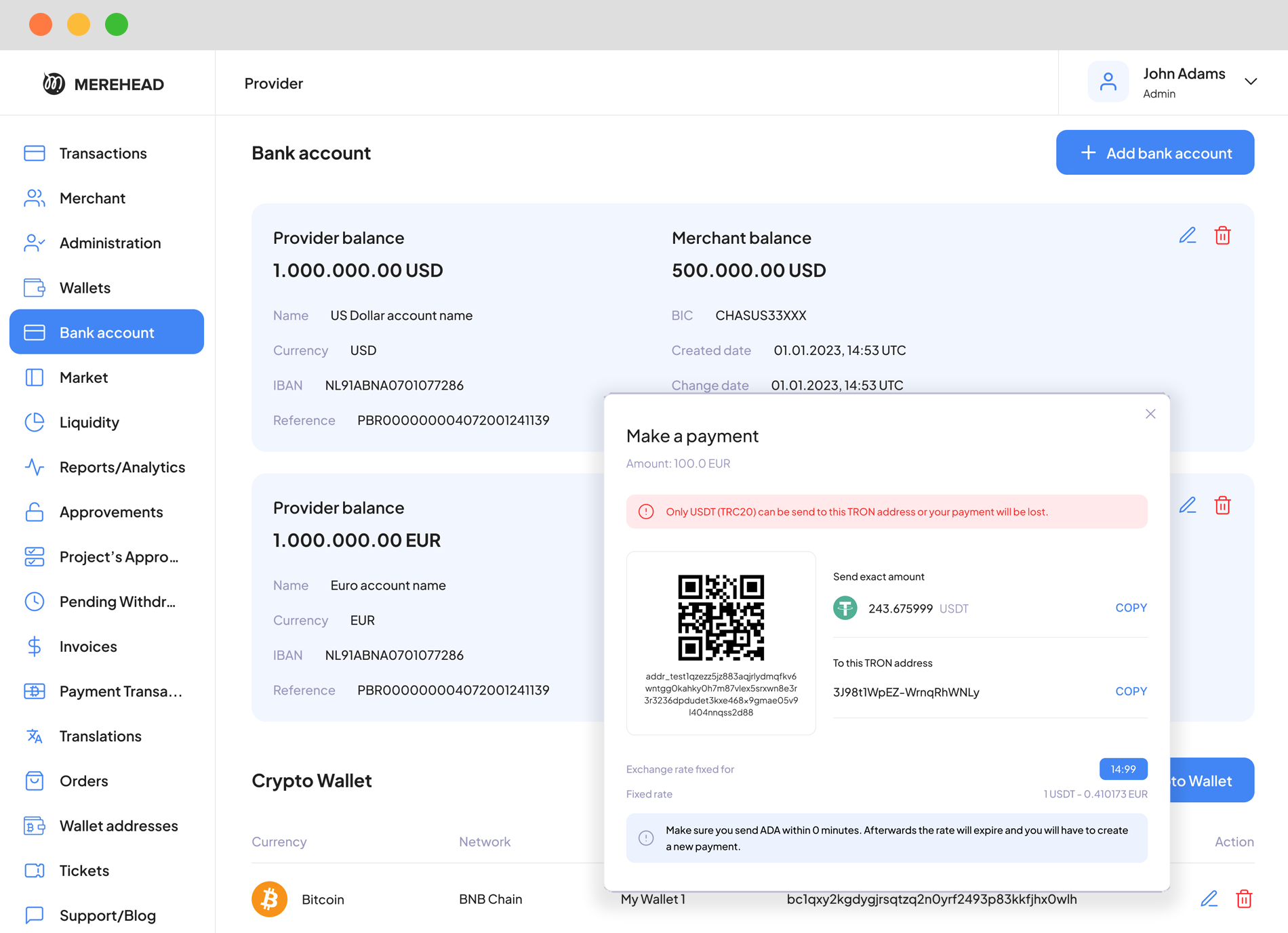The image size is (1288, 933).
Task: Expand the John Adams account dropdown chevron
Action: (x=1251, y=82)
